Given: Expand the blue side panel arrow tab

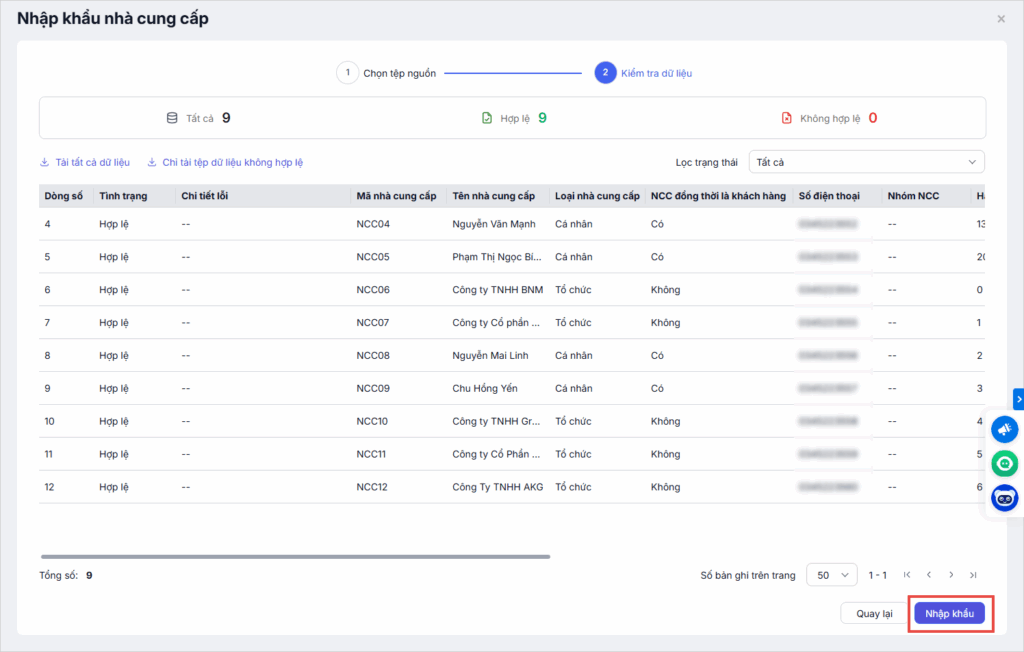Looking at the screenshot, I should tap(1018, 399).
